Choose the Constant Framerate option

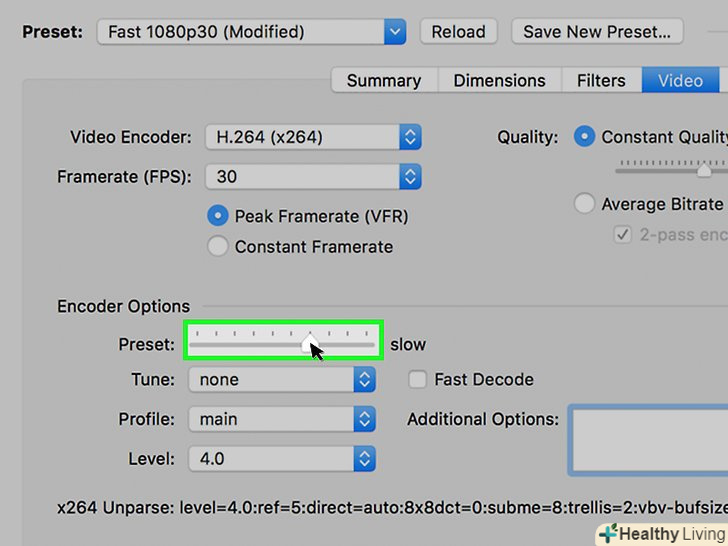(218, 247)
